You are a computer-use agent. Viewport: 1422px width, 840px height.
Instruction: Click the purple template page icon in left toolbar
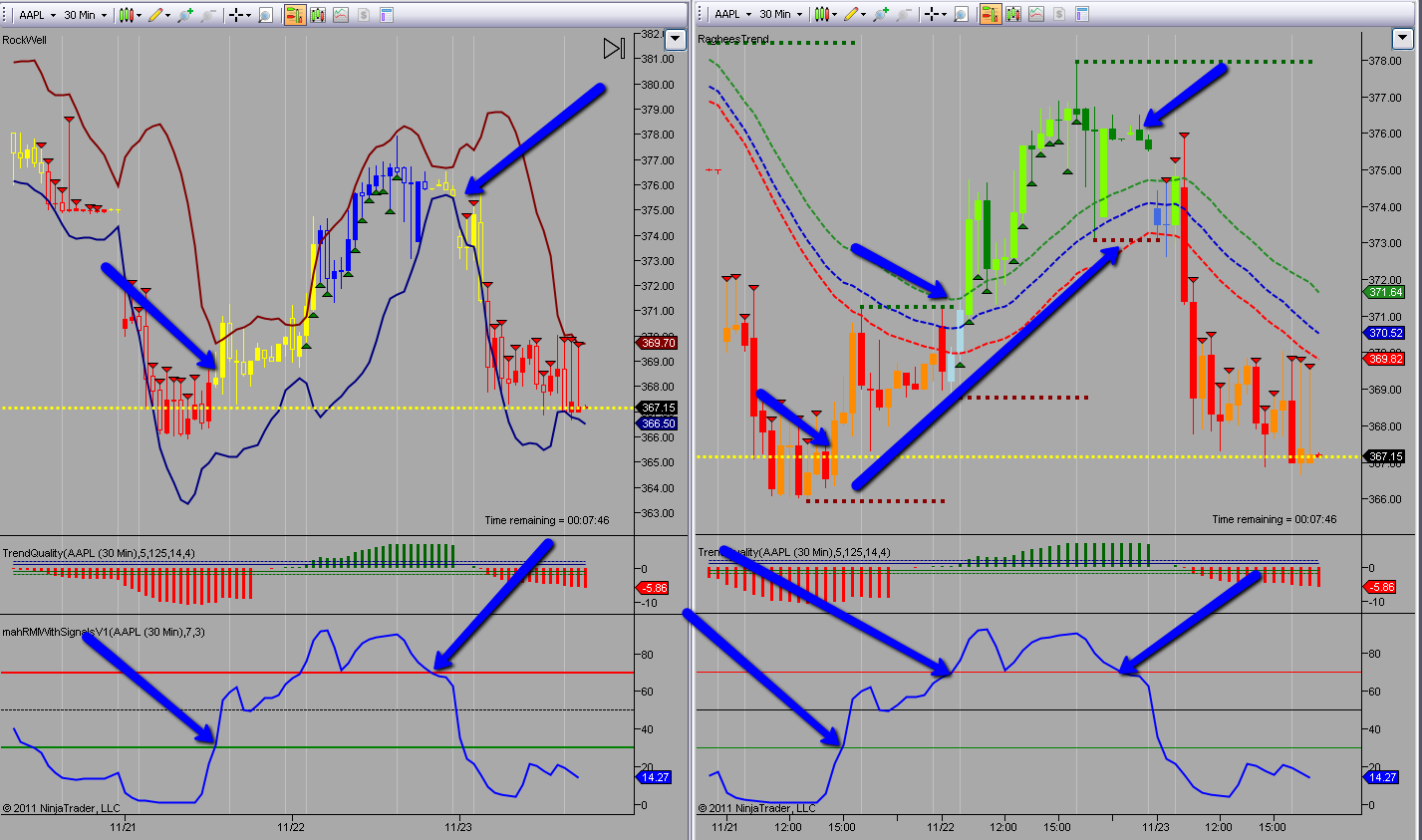click(x=387, y=15)
